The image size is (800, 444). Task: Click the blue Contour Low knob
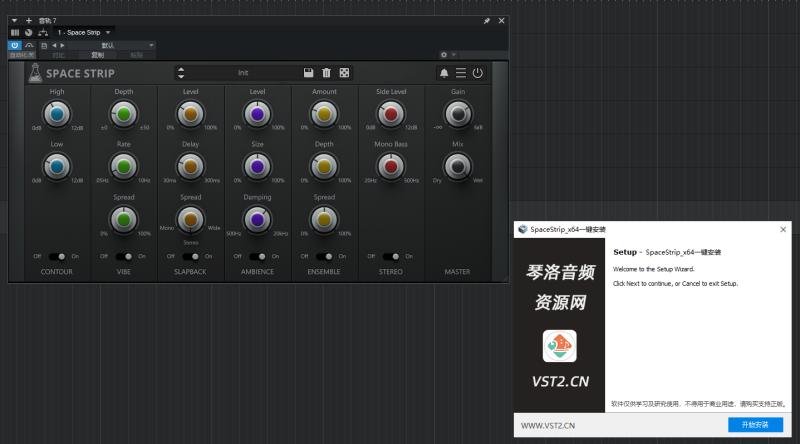tap(57, 167)
